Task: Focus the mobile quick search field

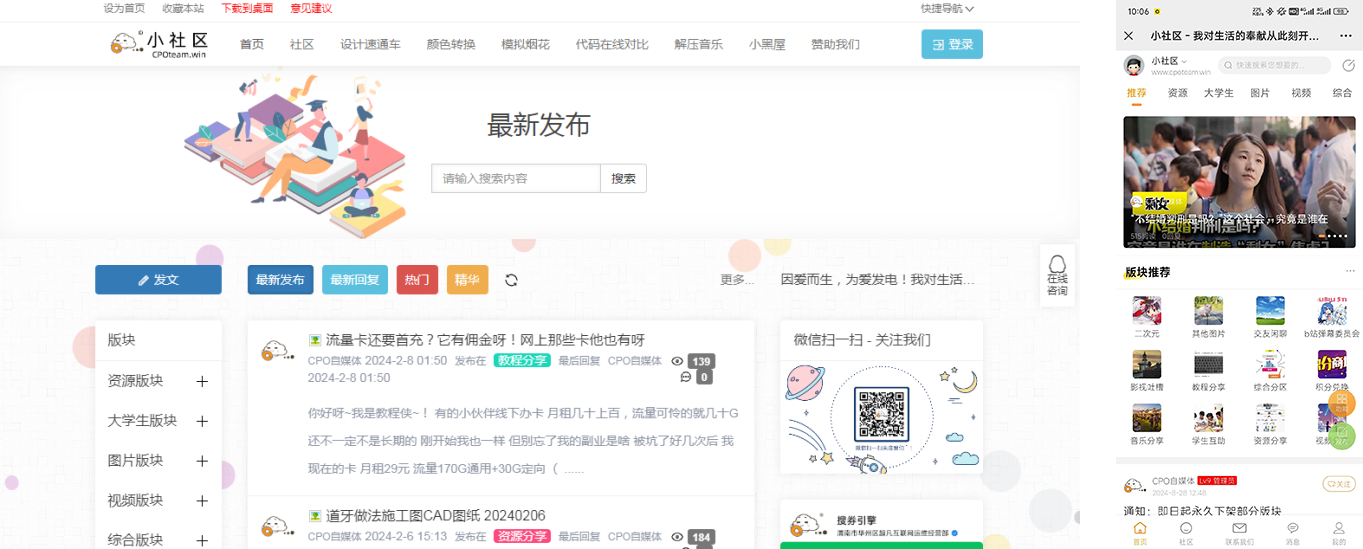Action: click(1276, 65)
